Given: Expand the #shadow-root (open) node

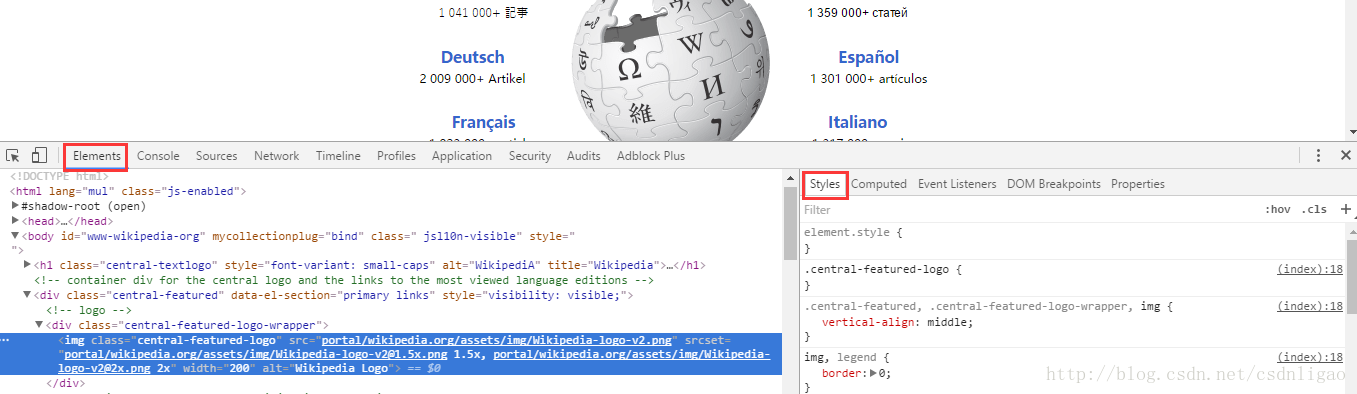Looking at the screenshot, I should [15, 206].
